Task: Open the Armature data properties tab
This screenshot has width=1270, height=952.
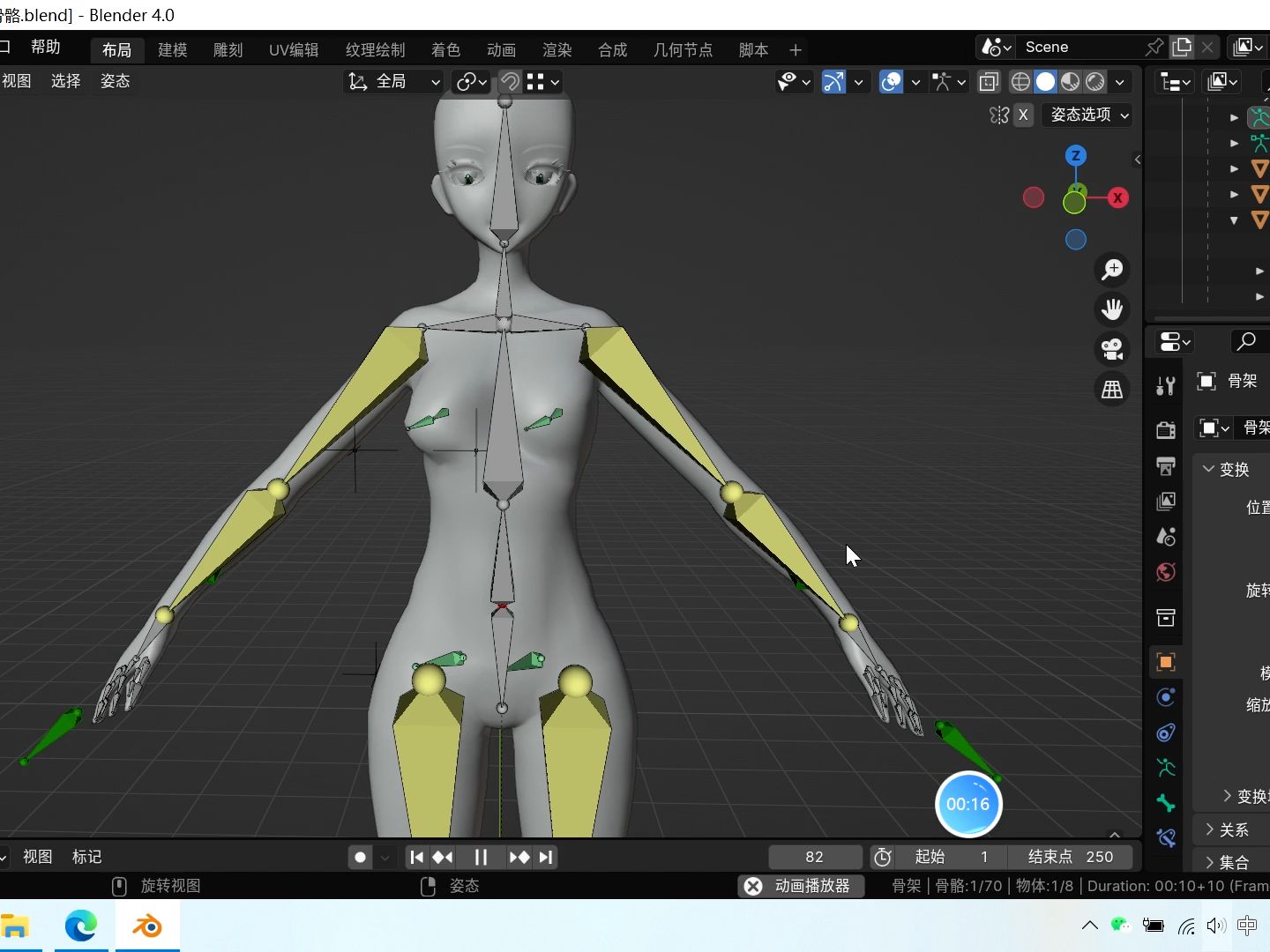Action: point(1166,768)
